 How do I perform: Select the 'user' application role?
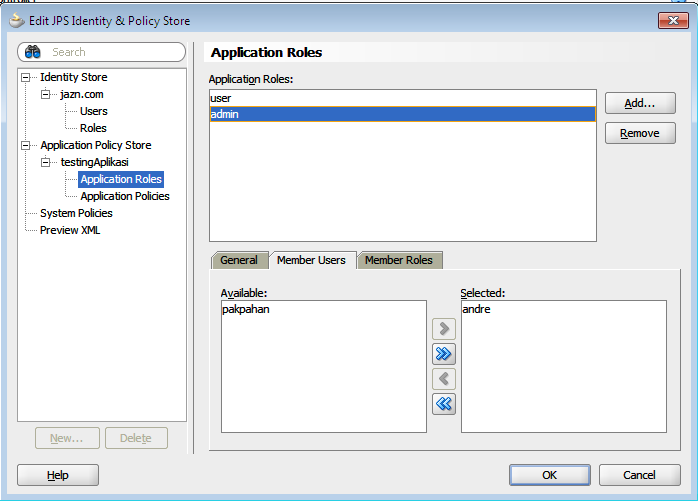tap(403, 98)
